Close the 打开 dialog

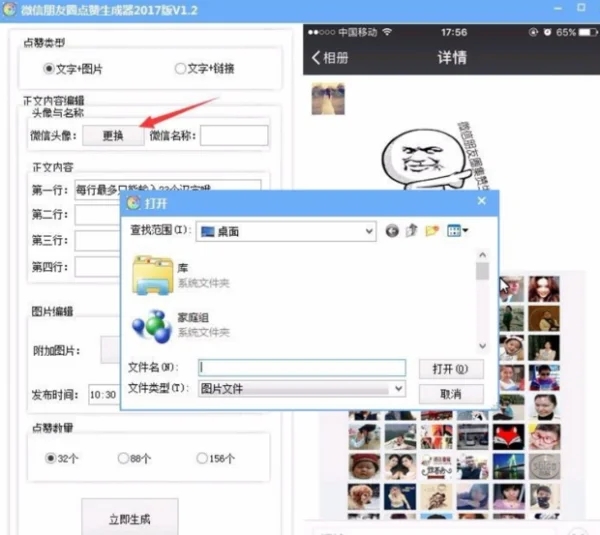point(482,201)
